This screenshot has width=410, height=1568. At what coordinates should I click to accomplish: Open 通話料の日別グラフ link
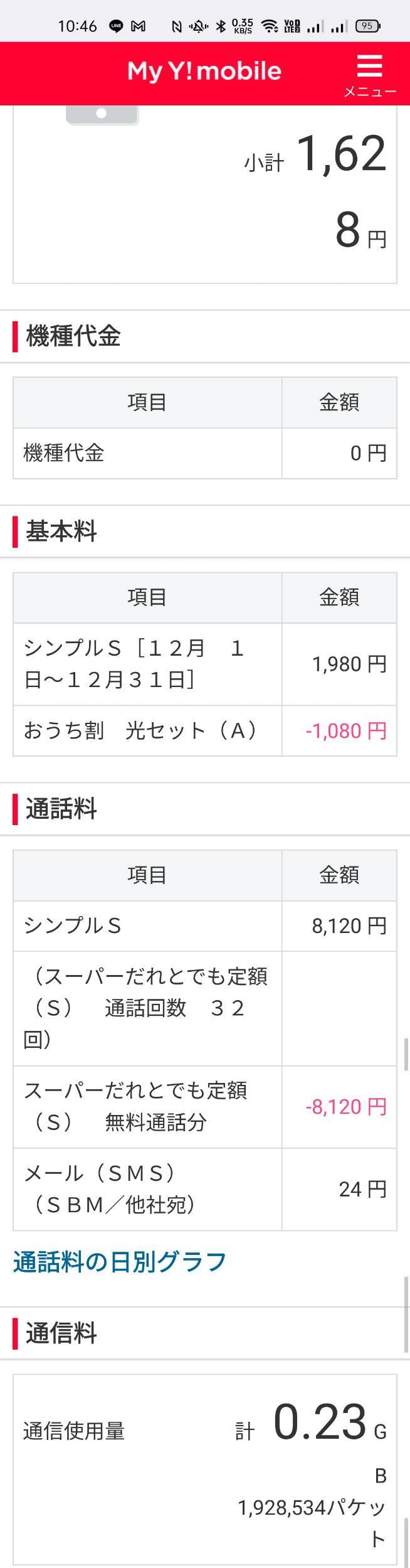pos(120,1262)
